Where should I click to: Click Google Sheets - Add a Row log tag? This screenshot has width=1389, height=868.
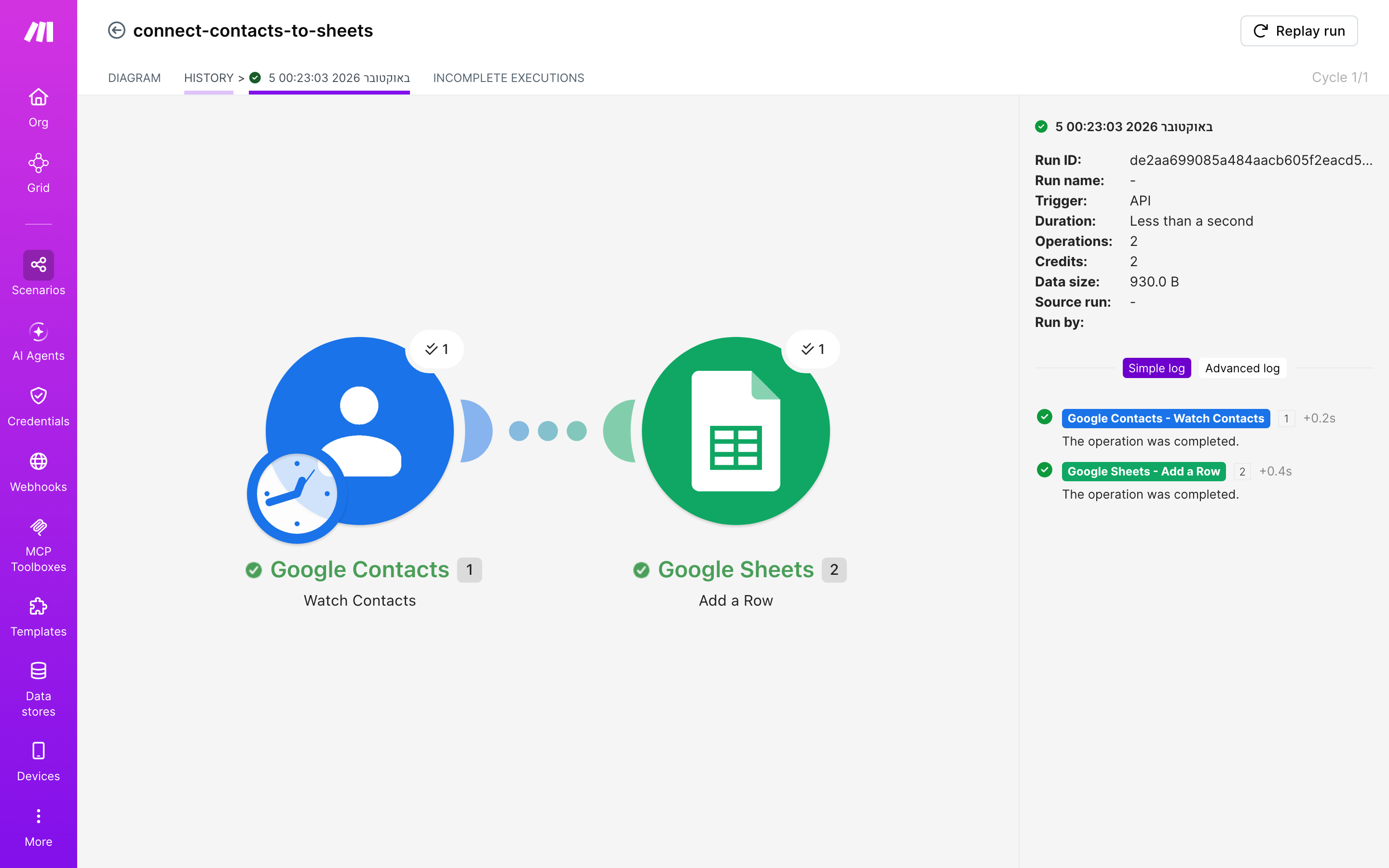pos(1144,471)
